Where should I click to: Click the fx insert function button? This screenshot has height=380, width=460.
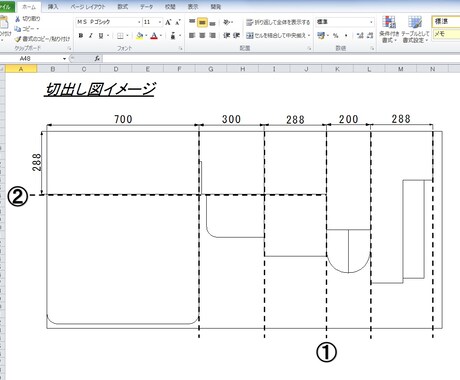pos(97,59)
